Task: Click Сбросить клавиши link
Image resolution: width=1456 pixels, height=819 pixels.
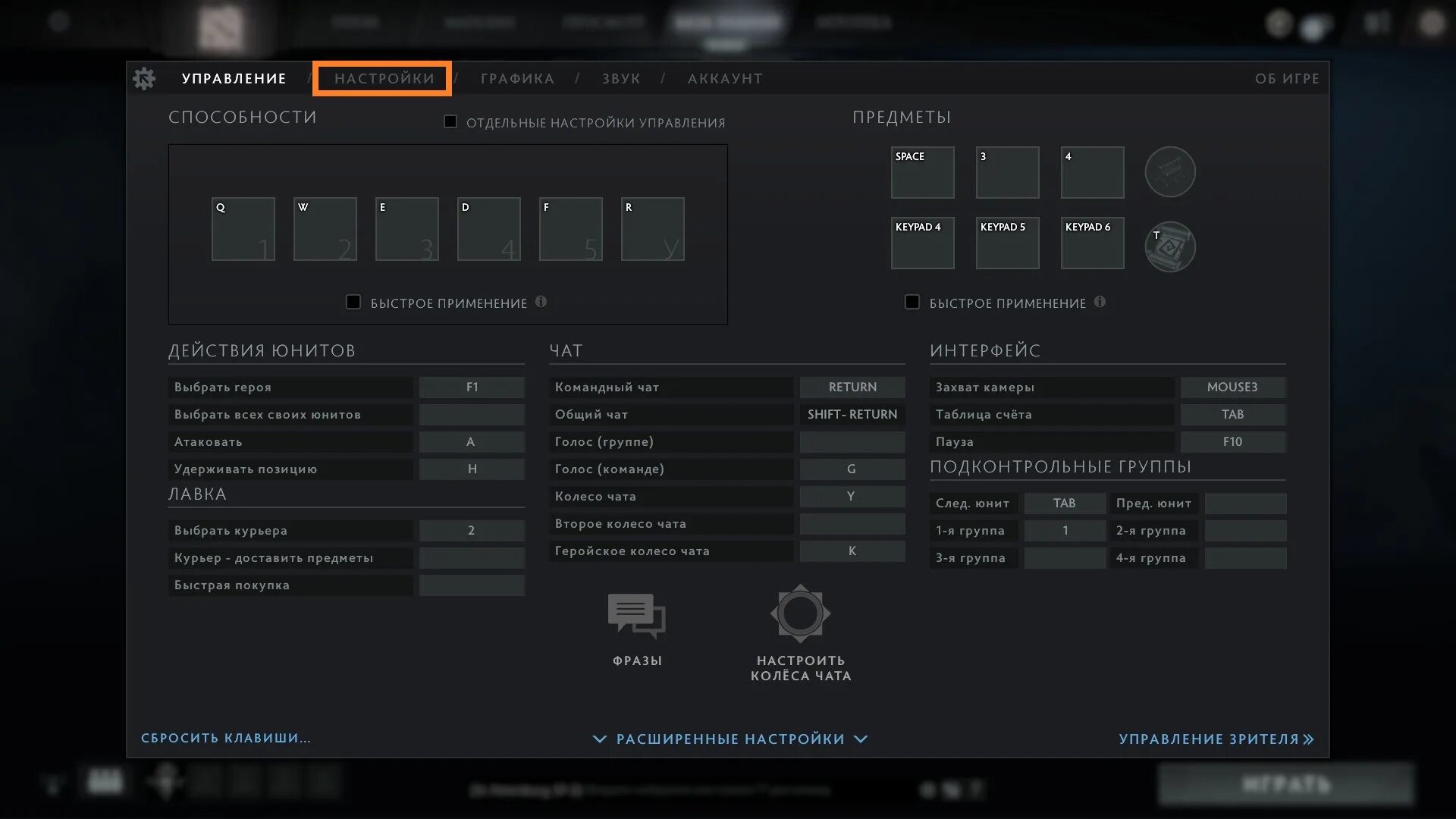Action: tap(226, 738)
